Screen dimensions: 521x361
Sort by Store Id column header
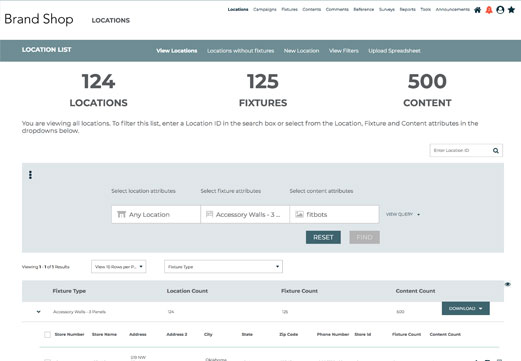363,334
